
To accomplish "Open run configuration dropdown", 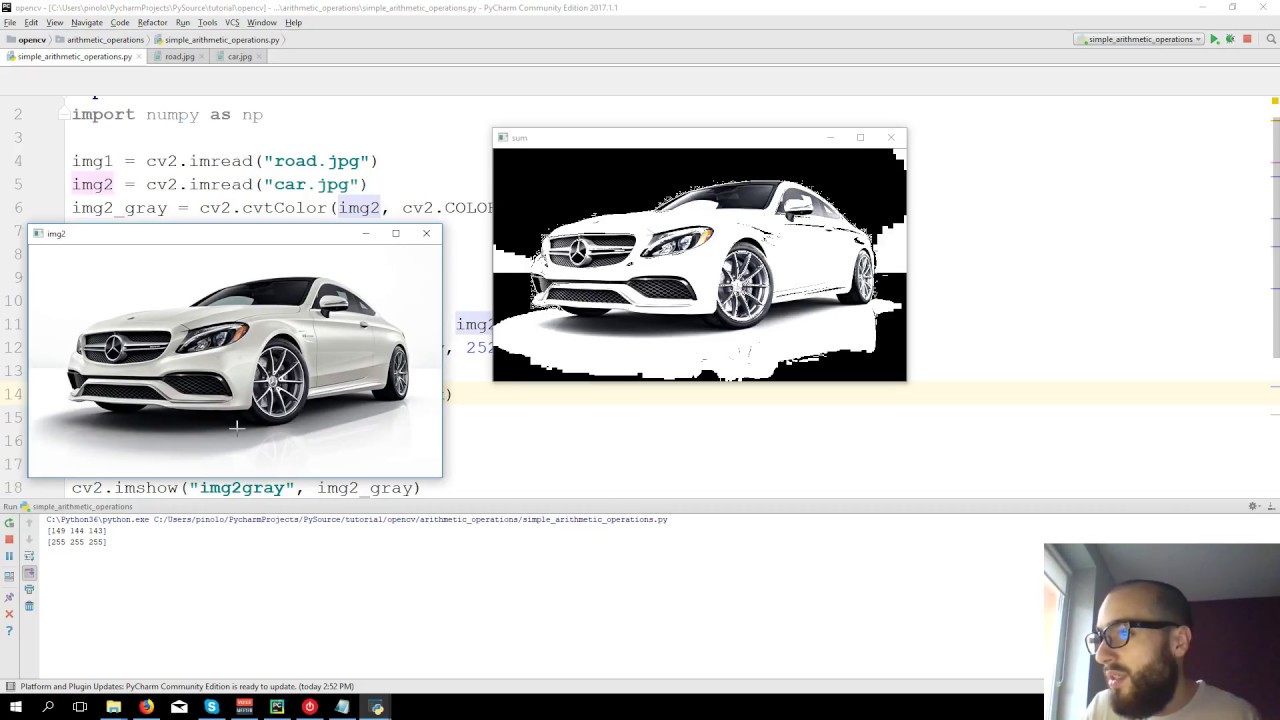I will click(x=1140, y=39).
